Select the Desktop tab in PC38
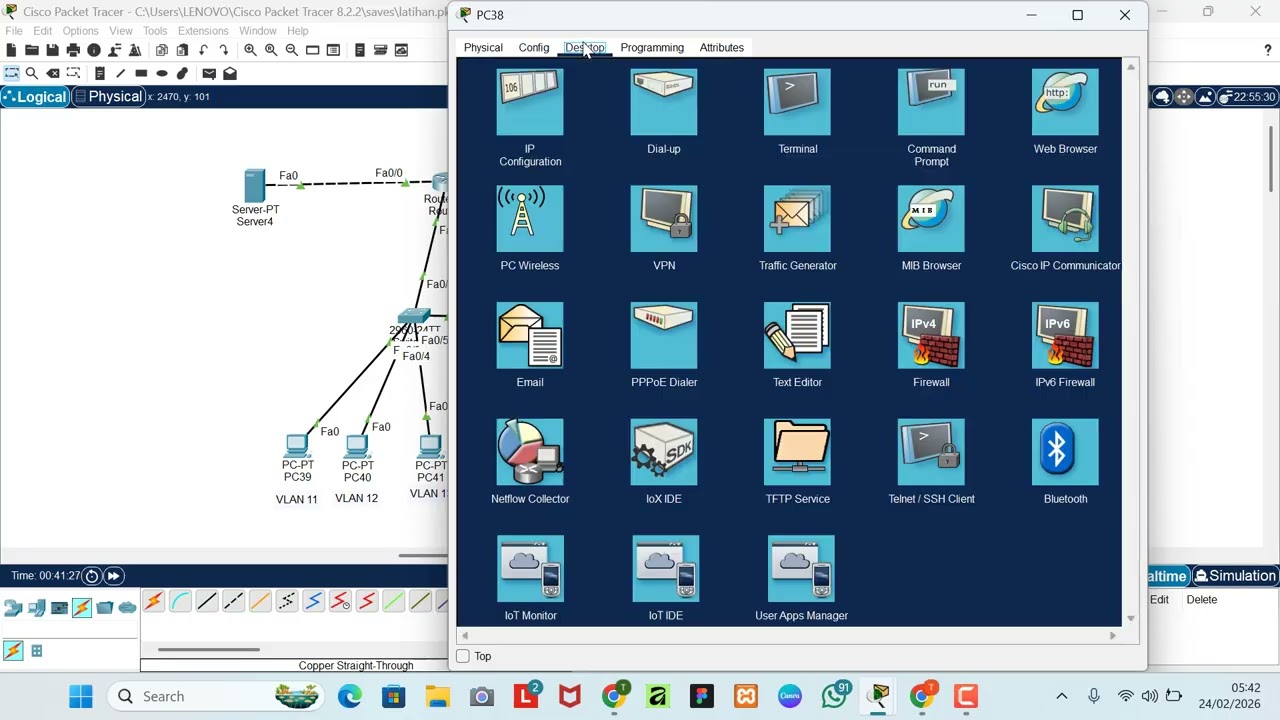The image size is (1280, 720). tap(585, 47)
